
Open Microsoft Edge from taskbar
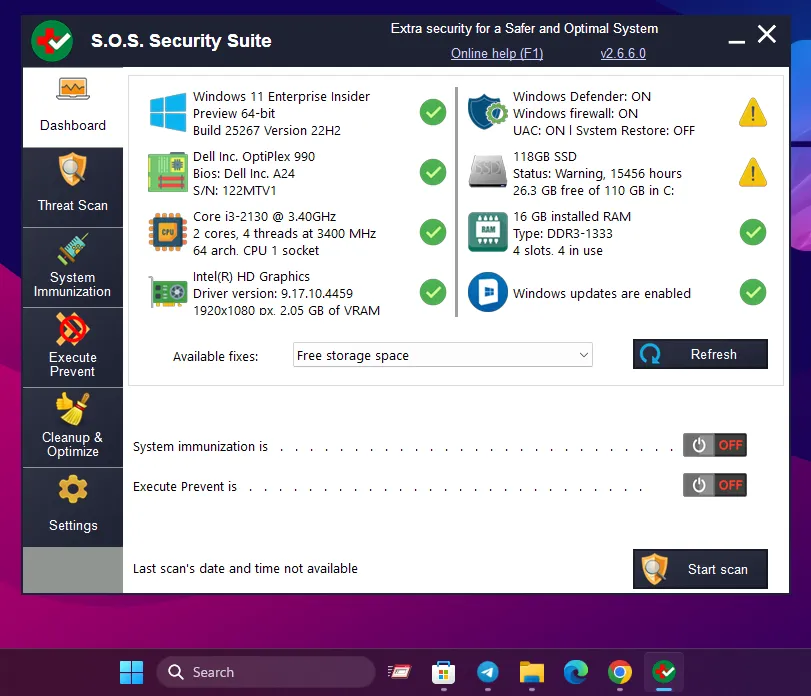click(576, 672)
